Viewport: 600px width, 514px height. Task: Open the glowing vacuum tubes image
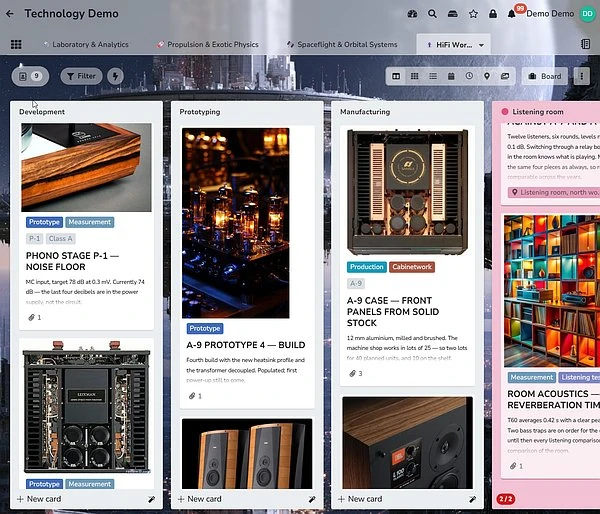[236, 223]
